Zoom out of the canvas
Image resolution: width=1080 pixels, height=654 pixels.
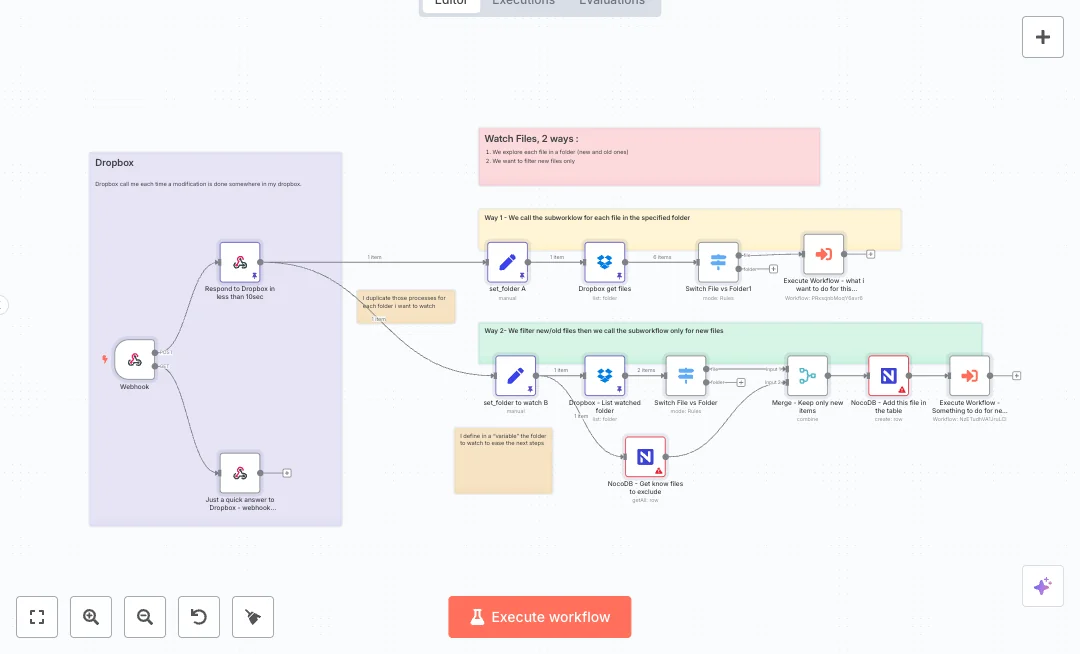pos(145,617)
